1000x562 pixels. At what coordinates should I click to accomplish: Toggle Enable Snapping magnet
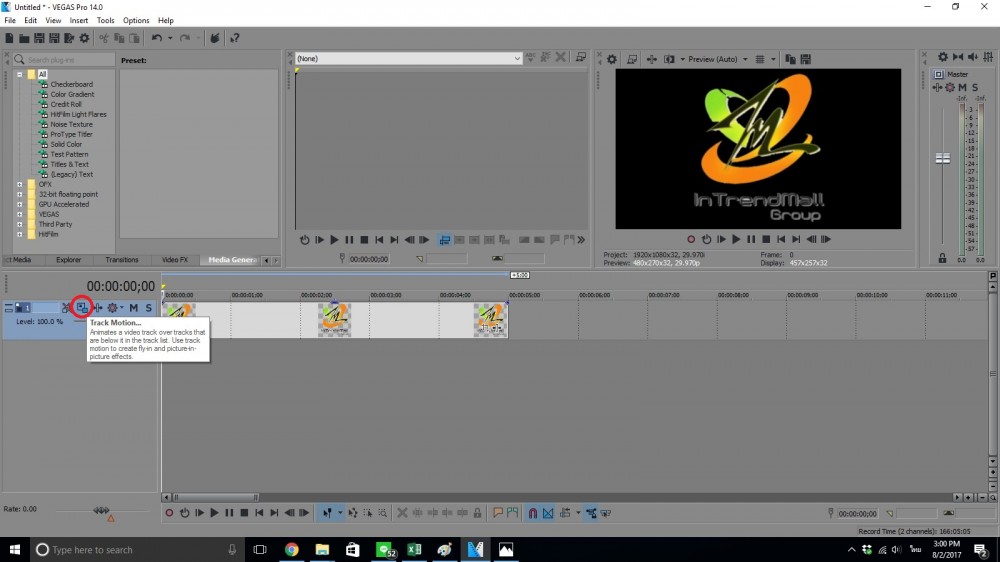[x=533, y=513]
